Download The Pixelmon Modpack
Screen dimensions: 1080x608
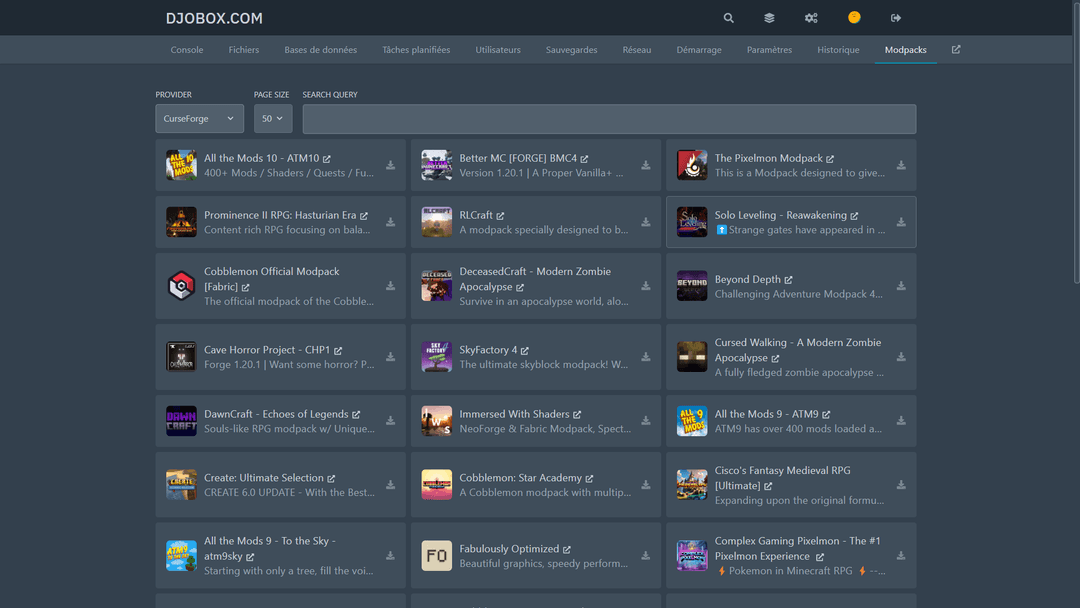point(901,165)
